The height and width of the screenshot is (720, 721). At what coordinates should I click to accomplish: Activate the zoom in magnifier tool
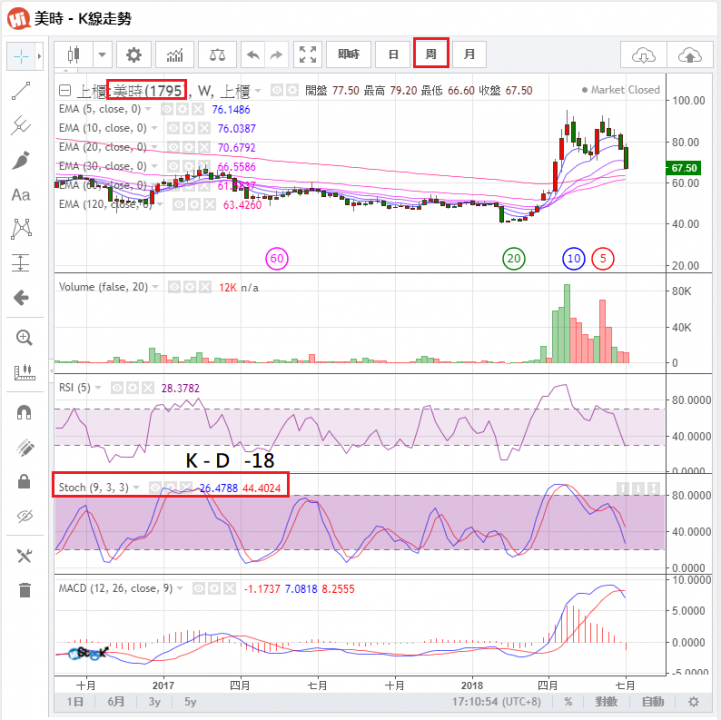[24, 338]
